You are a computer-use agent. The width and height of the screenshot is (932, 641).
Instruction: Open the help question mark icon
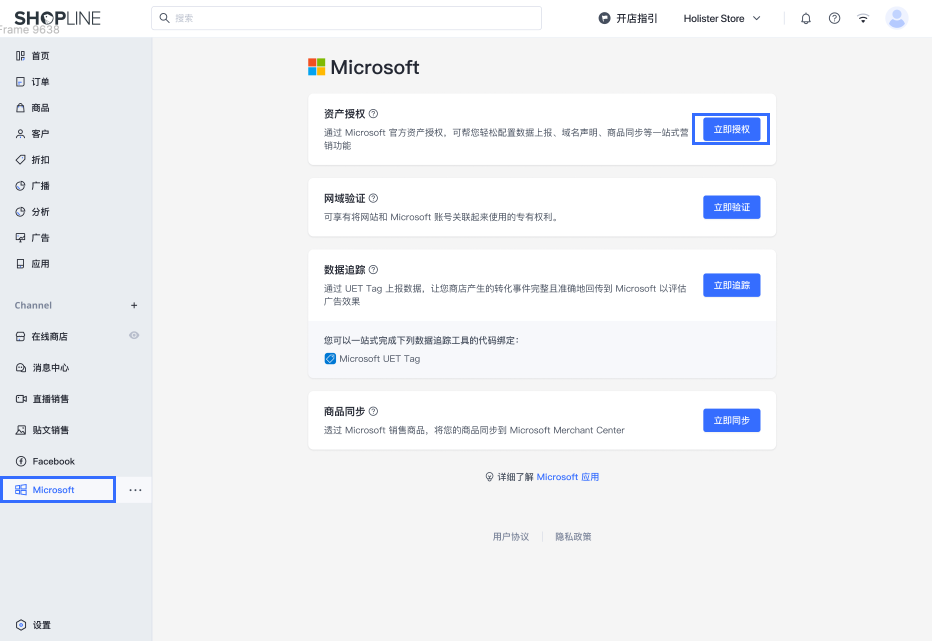point(835,18)
